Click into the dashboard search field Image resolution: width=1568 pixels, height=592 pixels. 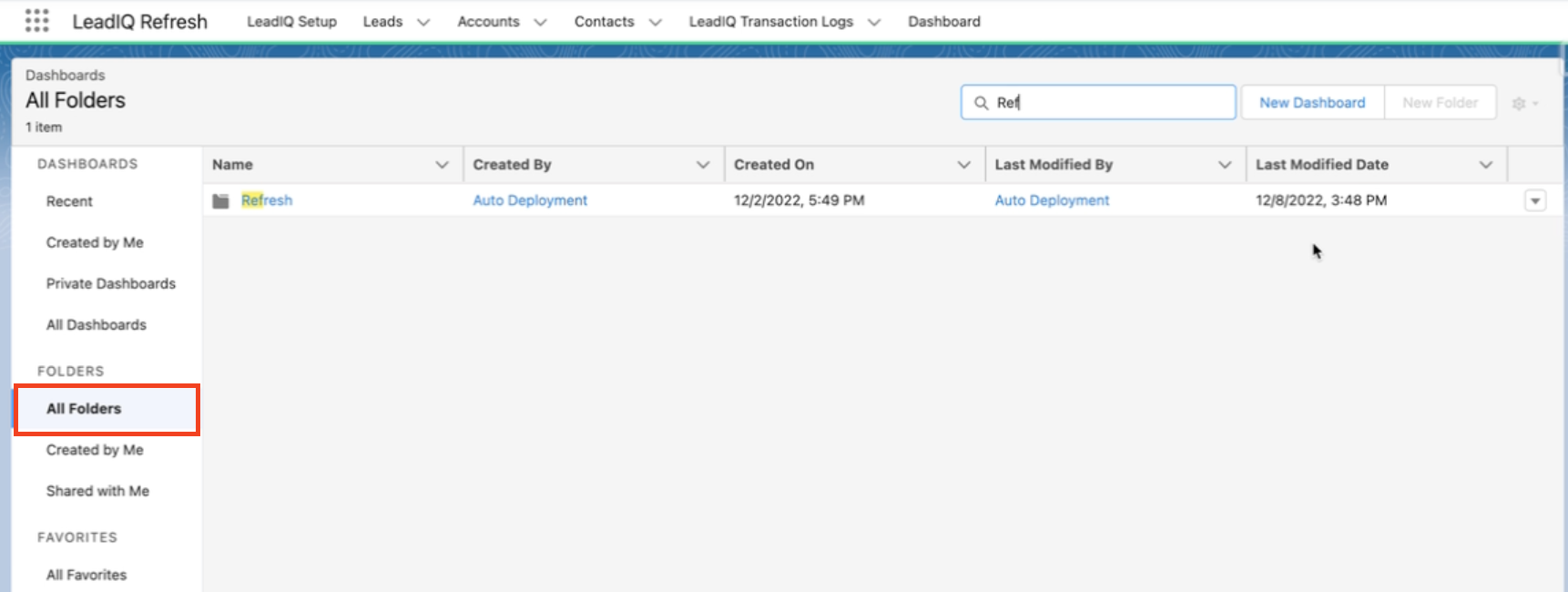tap(1111, 103)
